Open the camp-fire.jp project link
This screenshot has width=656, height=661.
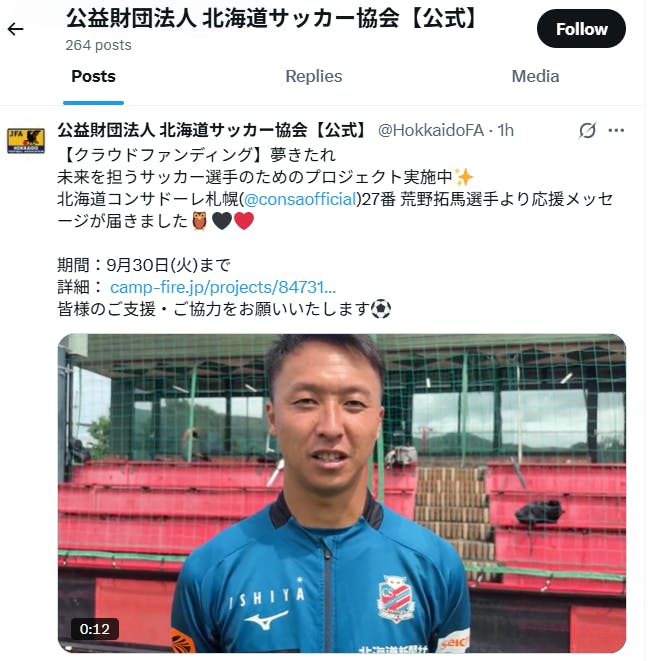tap(223, 287)
